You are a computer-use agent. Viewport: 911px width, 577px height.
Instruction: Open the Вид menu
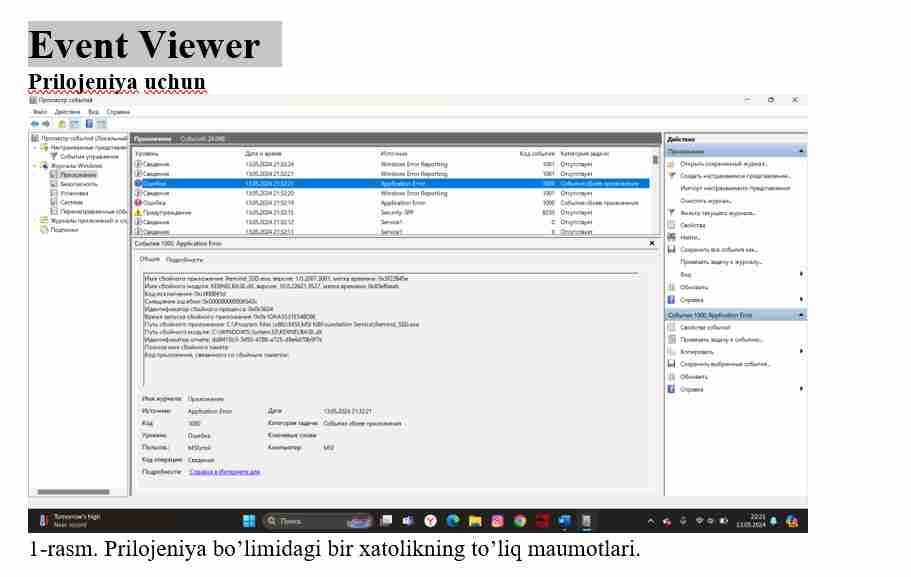pyautogui.click(x=94, y=112)
